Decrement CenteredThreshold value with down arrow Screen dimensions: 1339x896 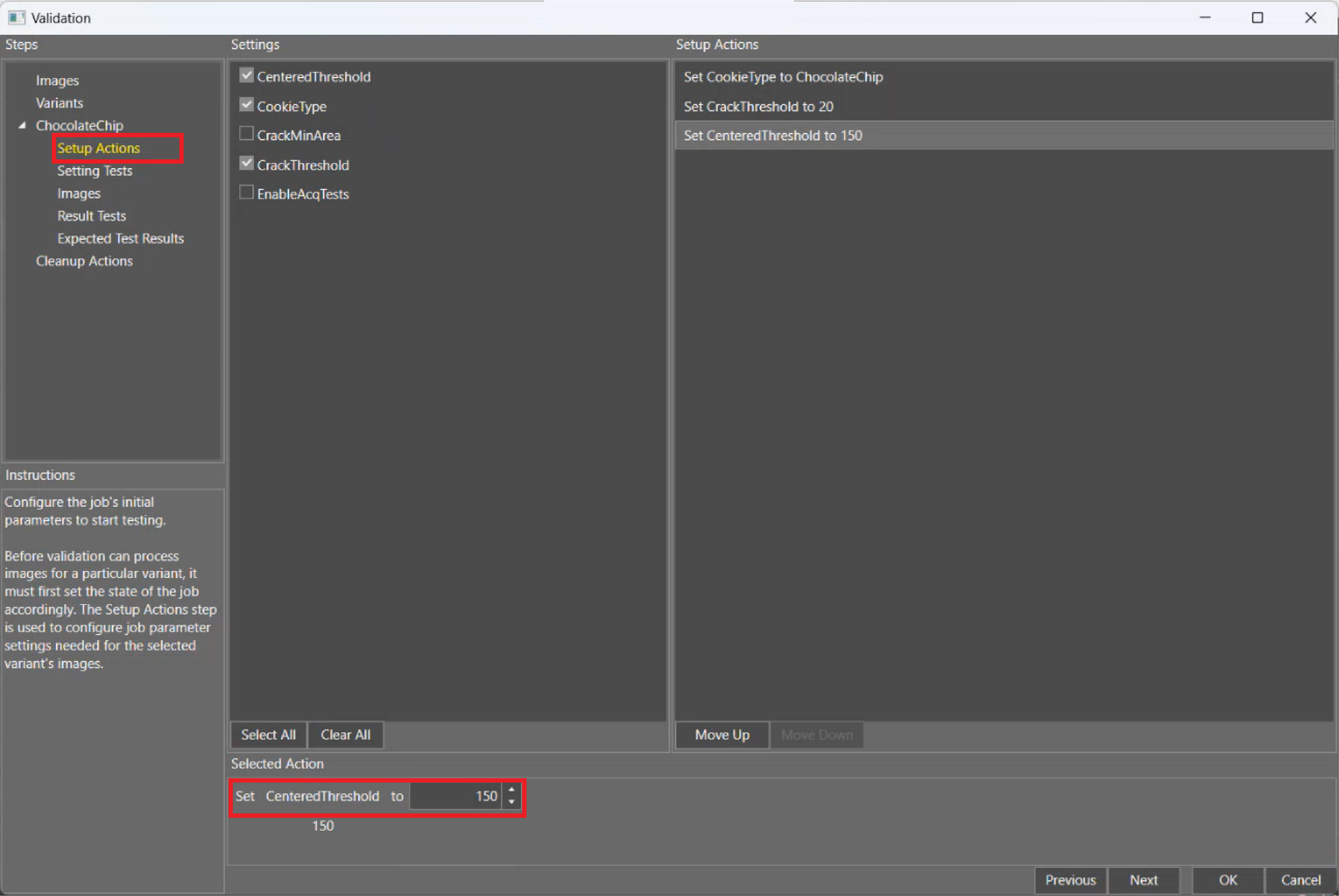[x=511, y=802]
